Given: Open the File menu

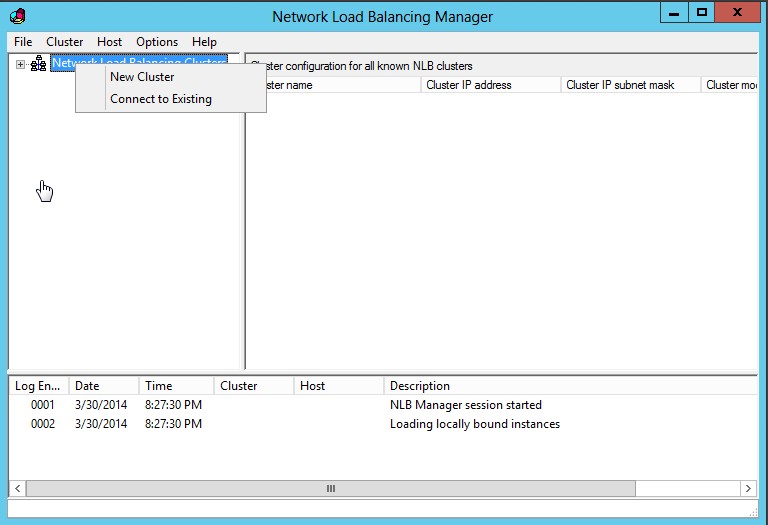Looking at the screenshot, I should click(23, 42).
